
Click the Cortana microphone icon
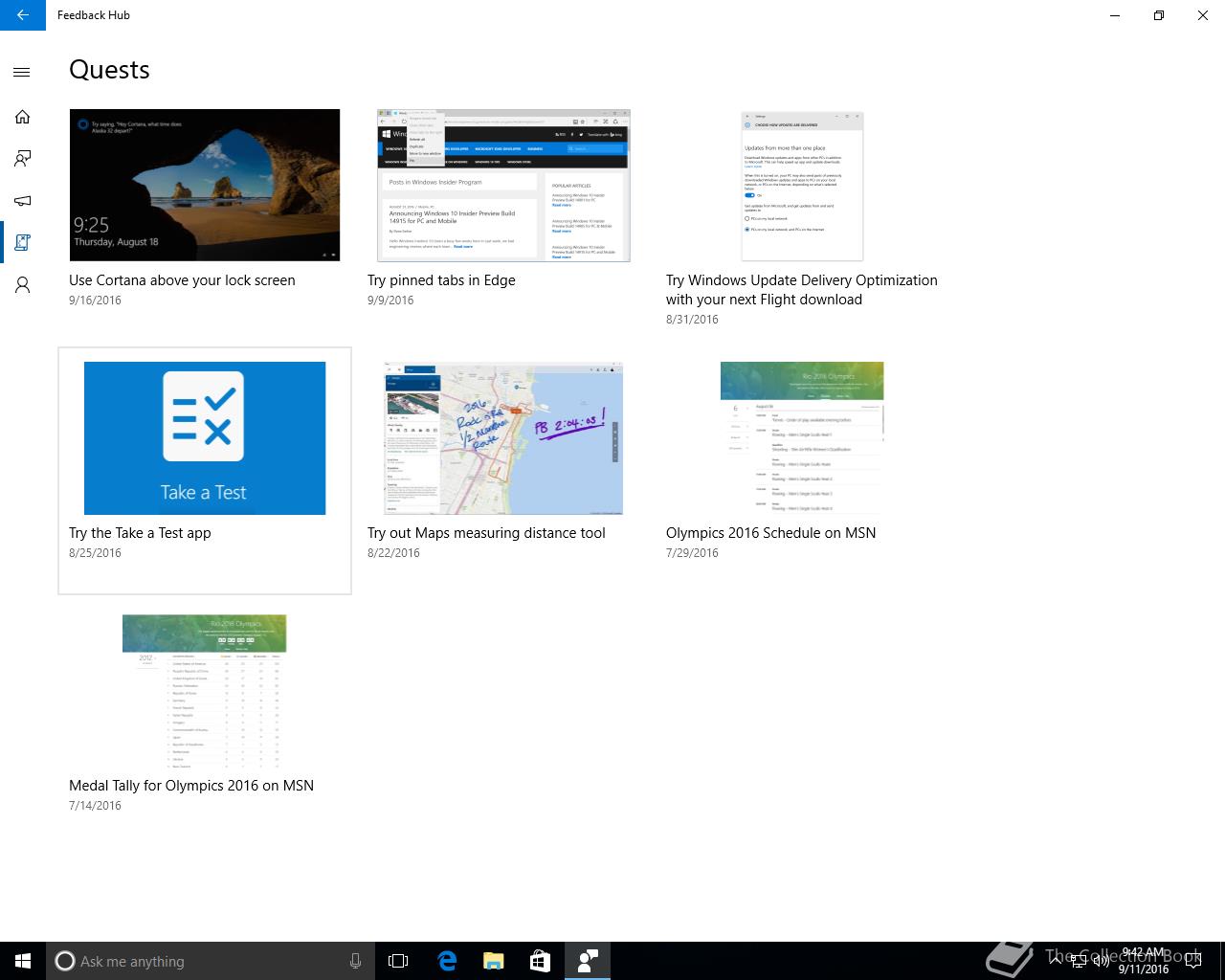355,961
